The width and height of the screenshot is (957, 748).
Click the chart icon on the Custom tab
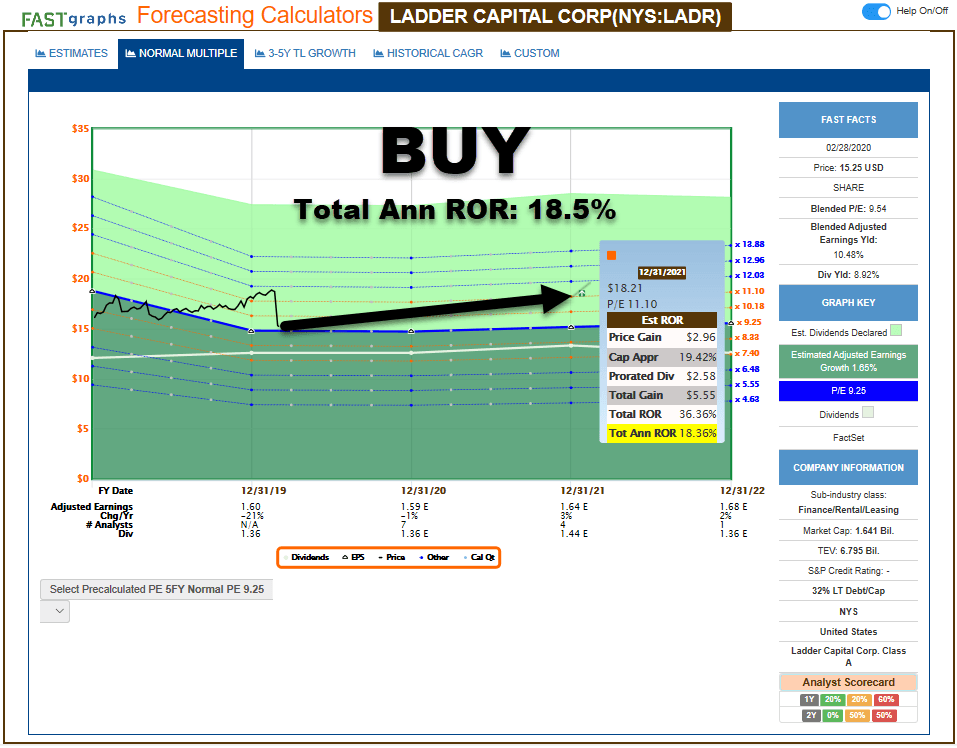point(505,54)
